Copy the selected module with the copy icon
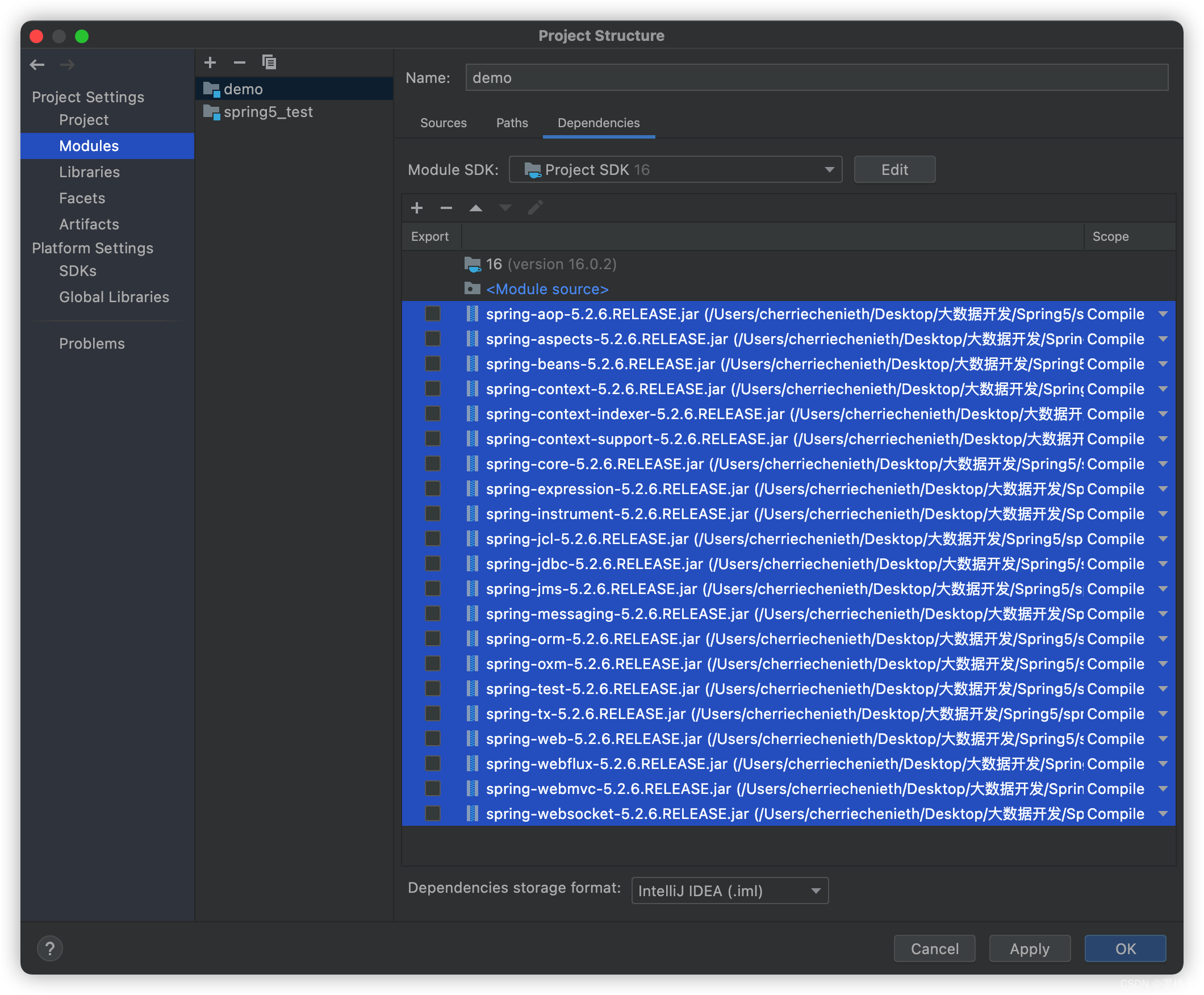 (269, 62)
